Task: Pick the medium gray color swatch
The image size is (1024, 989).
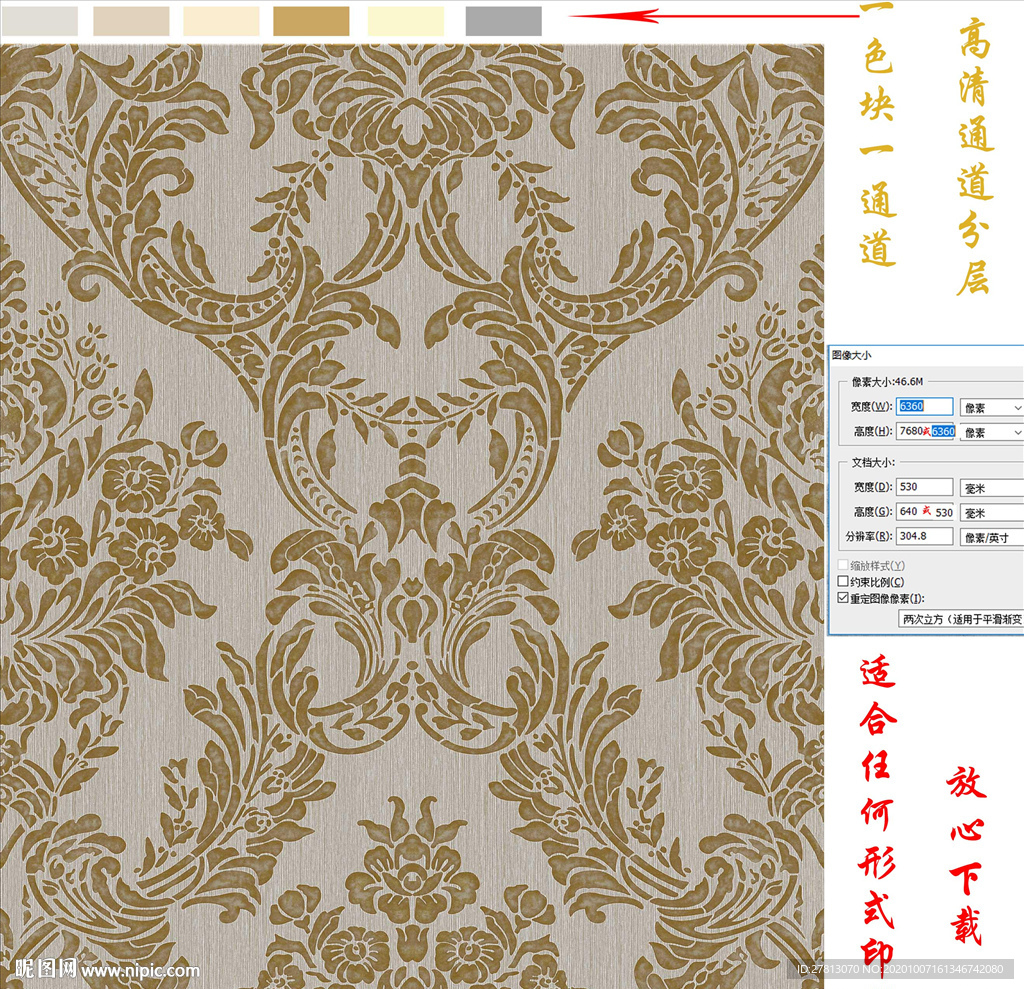Action: tap(504, 21)
